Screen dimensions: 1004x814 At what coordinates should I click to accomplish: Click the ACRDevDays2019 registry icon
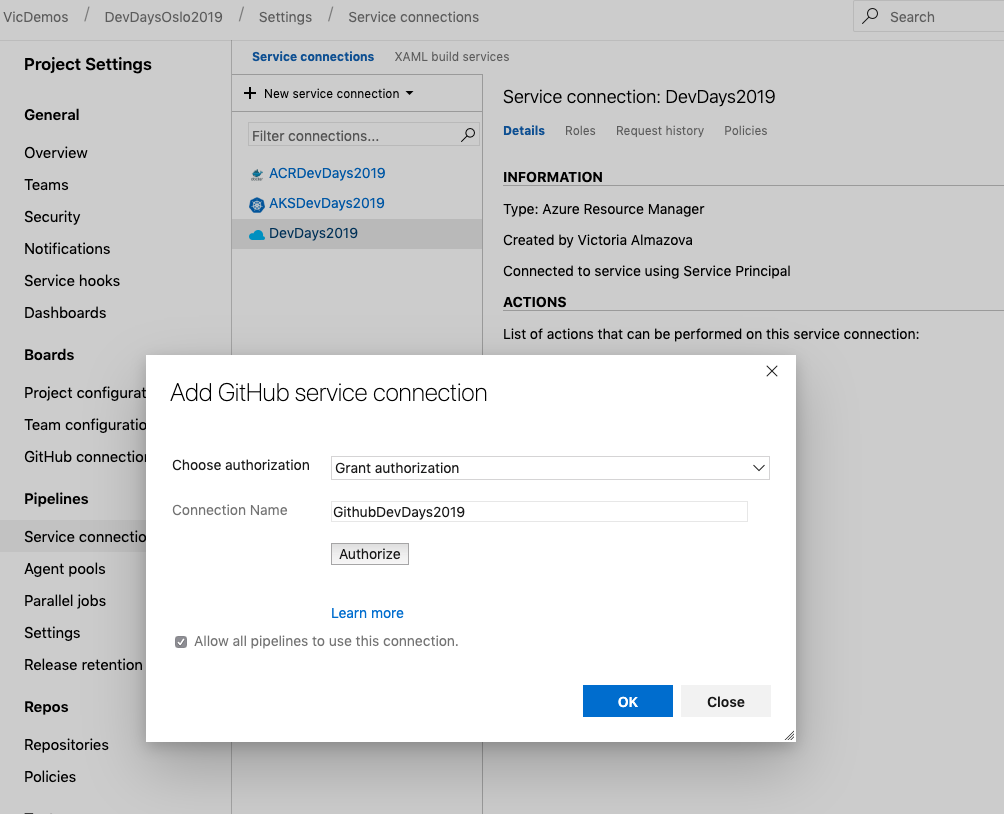pos(258,172)
